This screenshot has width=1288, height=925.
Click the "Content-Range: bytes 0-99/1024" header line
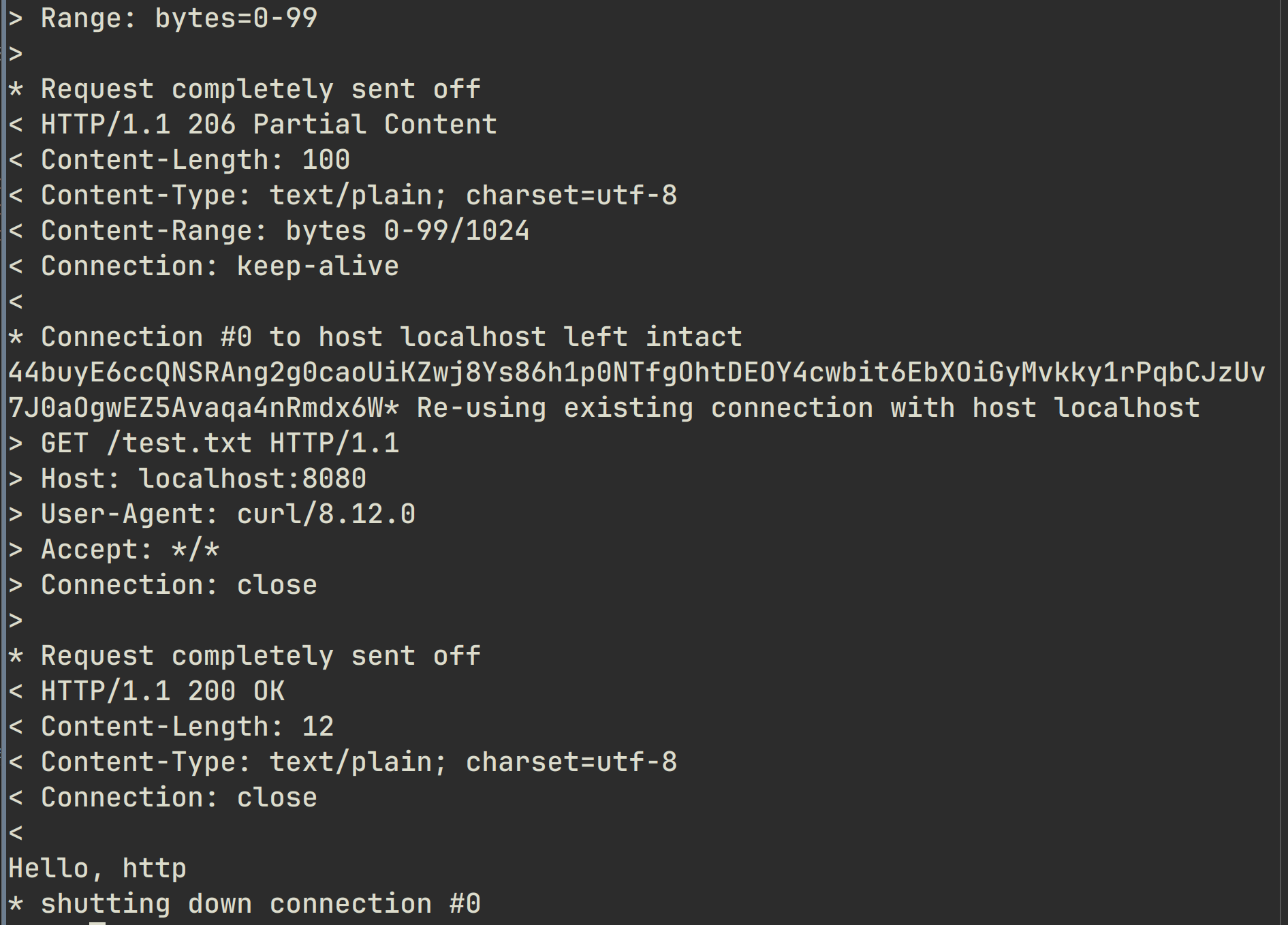[285, 231]
